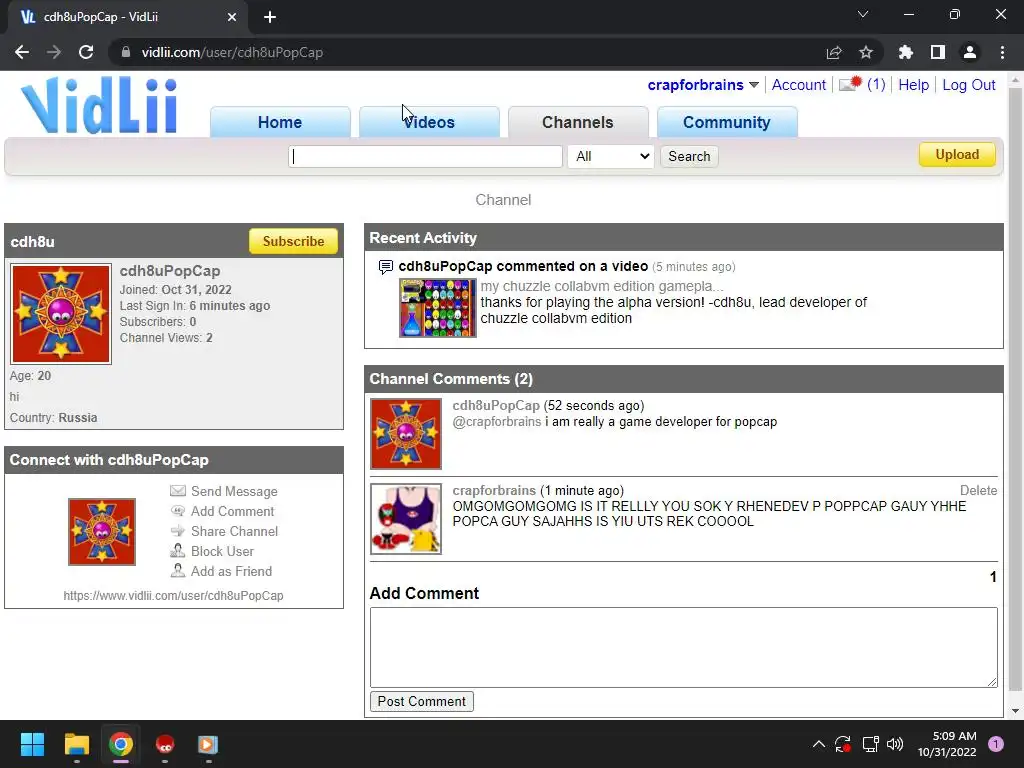Expand the crapforbrains user dropdown
This screenshot has width=1024, height=768.
tap(754, 85)
